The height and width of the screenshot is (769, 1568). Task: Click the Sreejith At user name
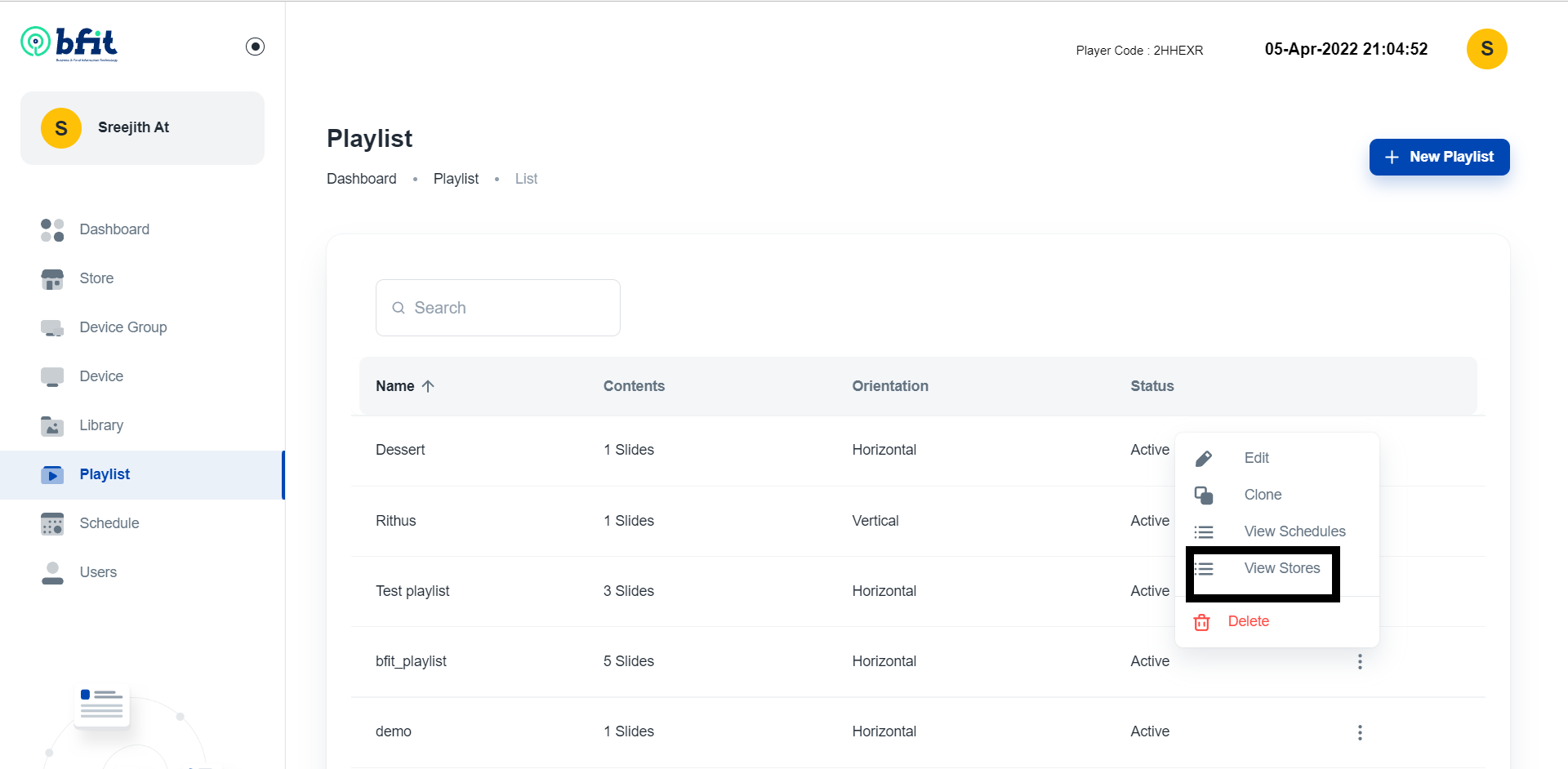pos(133,127)
